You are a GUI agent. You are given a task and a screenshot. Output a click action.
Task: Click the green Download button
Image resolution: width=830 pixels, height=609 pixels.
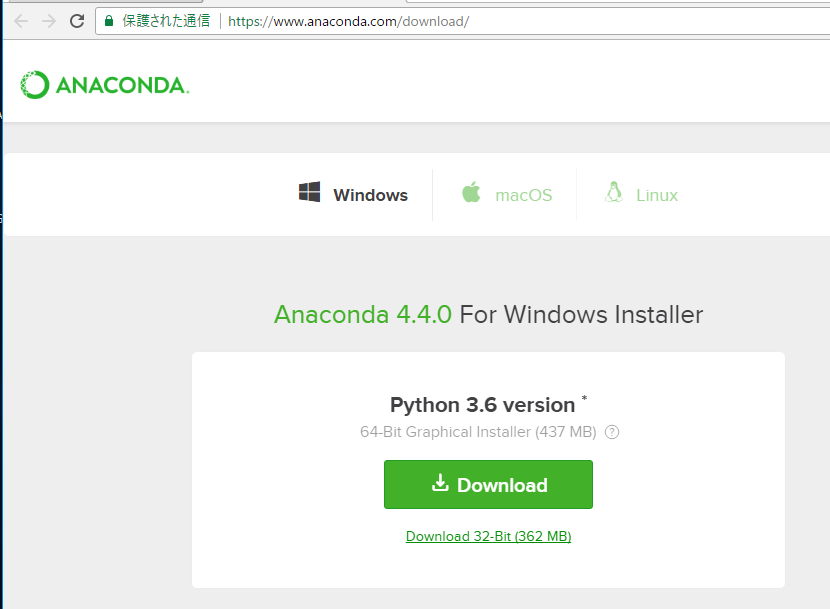coord(488,484)
